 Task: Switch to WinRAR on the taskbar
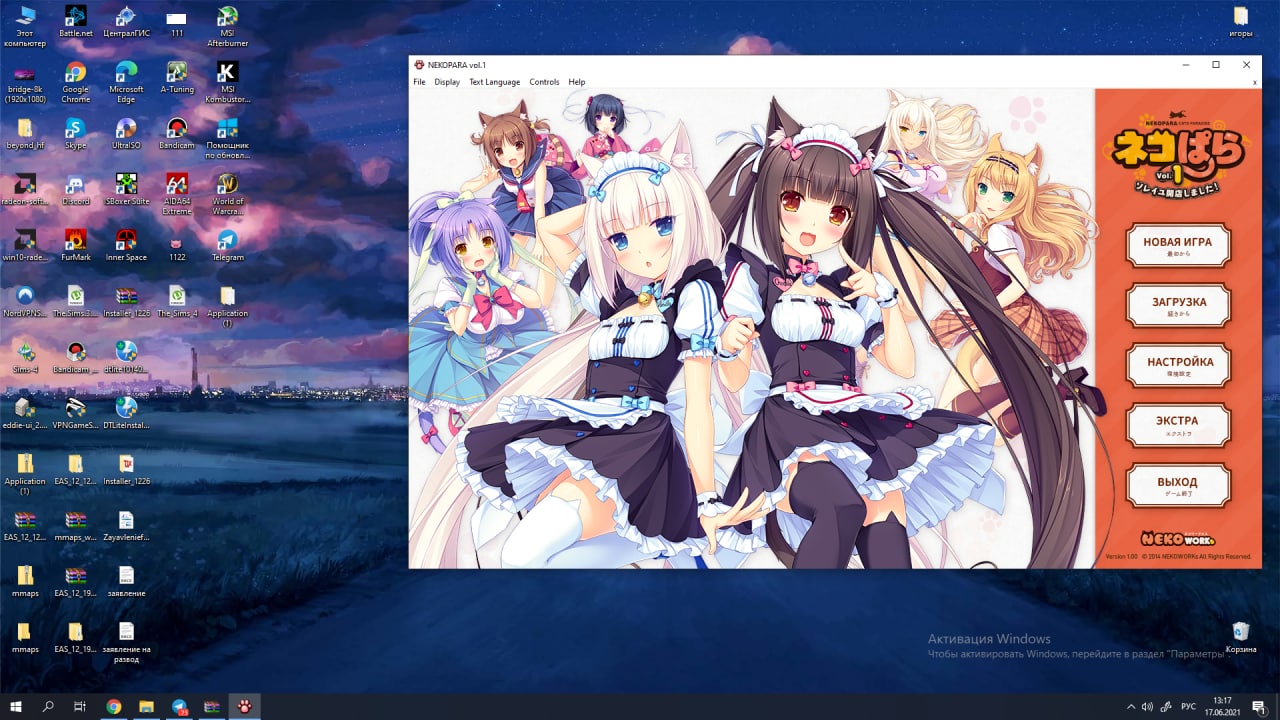[212, 706]
